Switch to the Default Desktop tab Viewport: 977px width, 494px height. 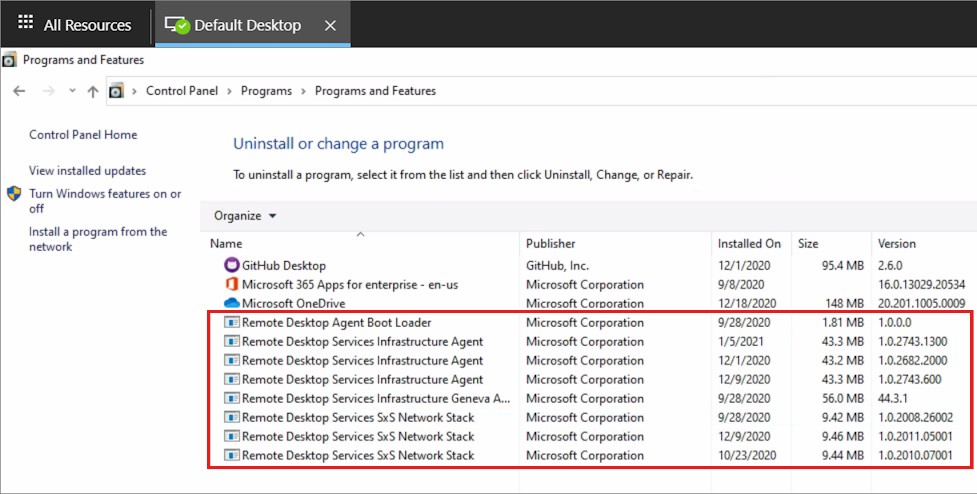coord(252,24)
